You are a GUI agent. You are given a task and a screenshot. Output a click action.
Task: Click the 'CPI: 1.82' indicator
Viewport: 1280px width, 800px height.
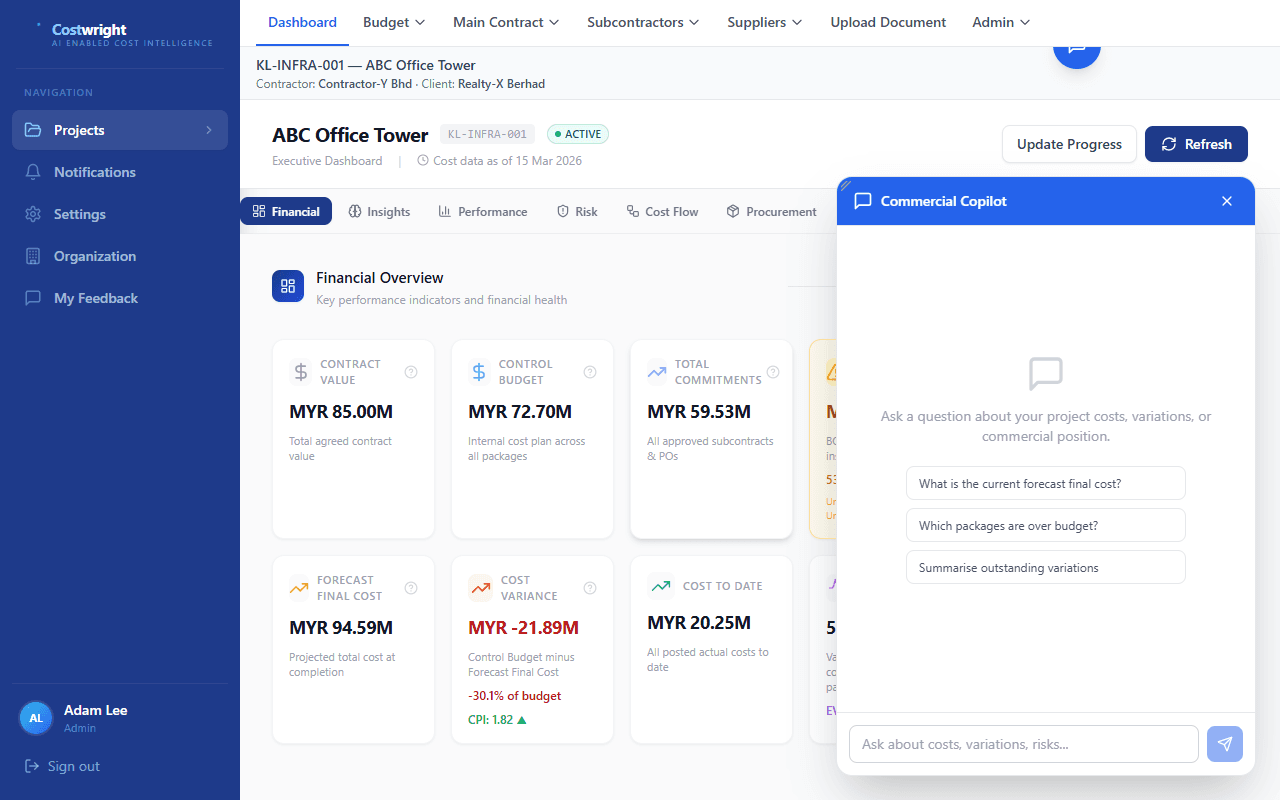[497, 719]
